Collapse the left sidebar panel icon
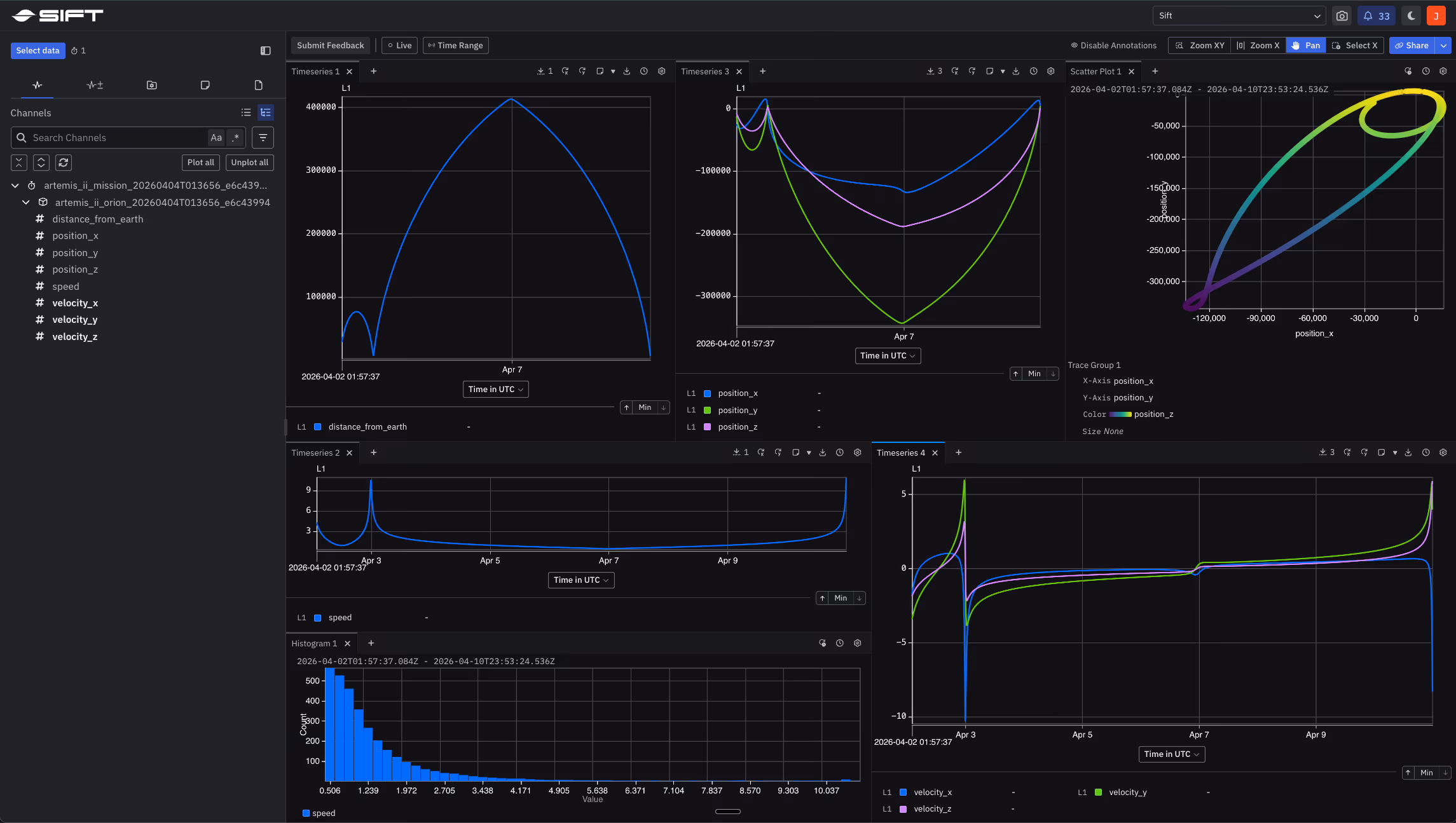Viewport: 1456px width, 823px height. coord(266,51)
